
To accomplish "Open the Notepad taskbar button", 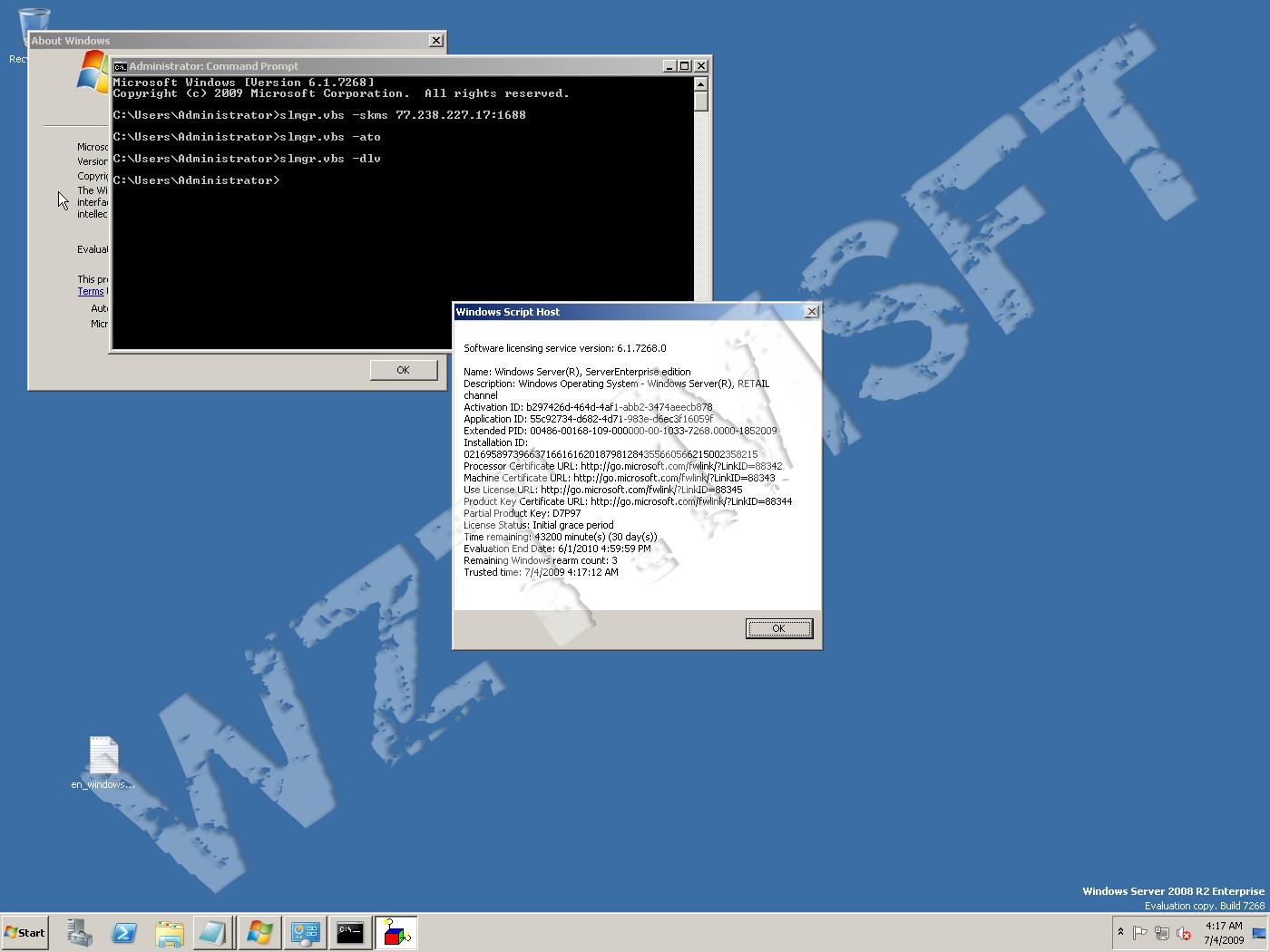I will click(x=213, y=932).
